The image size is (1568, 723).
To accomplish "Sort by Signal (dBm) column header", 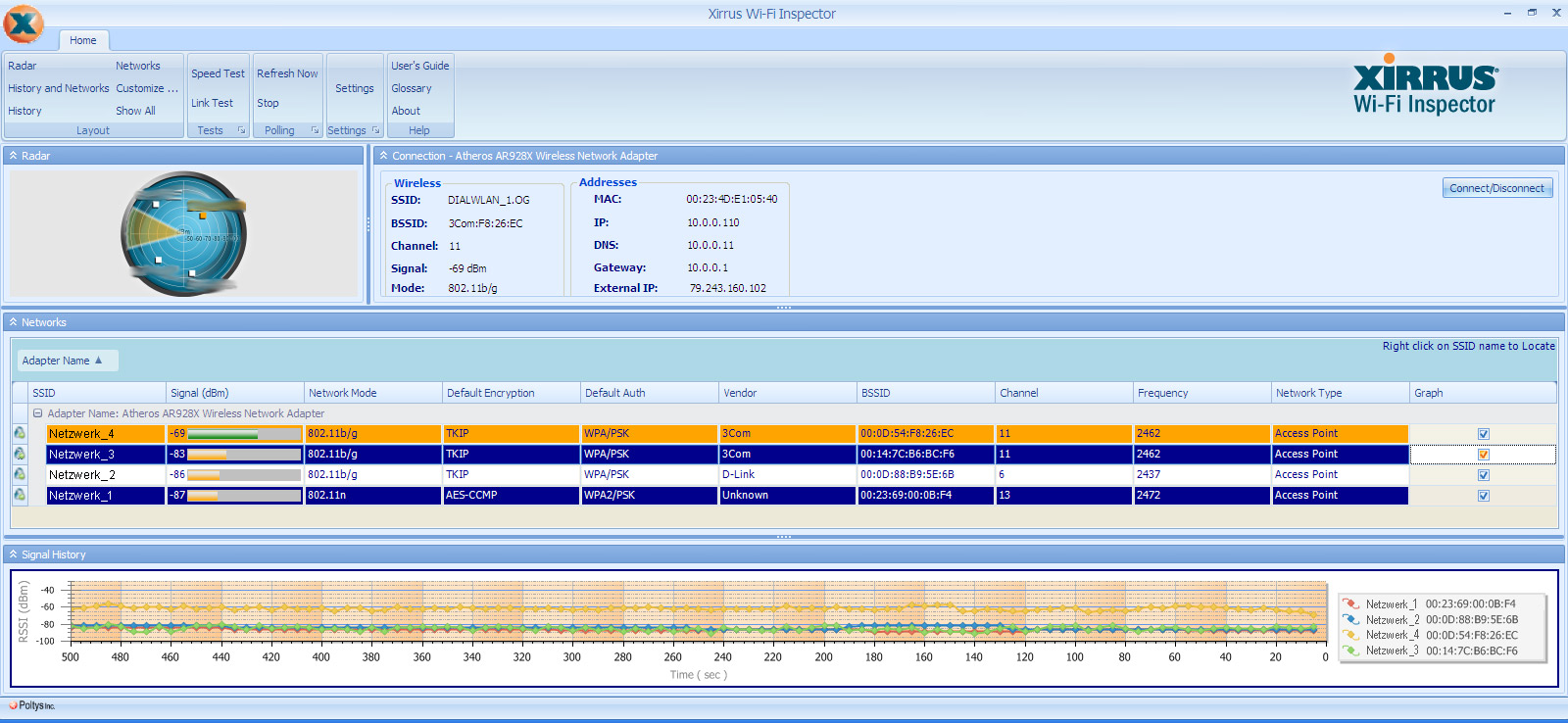I will pyautogui.click(x=235, y=393).
